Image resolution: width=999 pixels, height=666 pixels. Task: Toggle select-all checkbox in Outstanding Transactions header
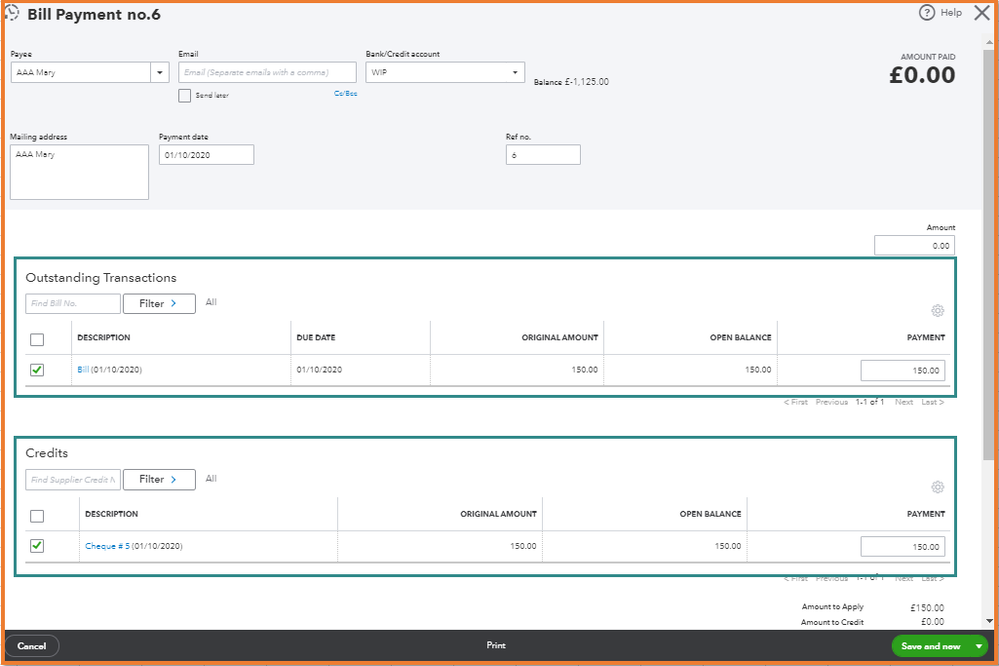[37, 340]
